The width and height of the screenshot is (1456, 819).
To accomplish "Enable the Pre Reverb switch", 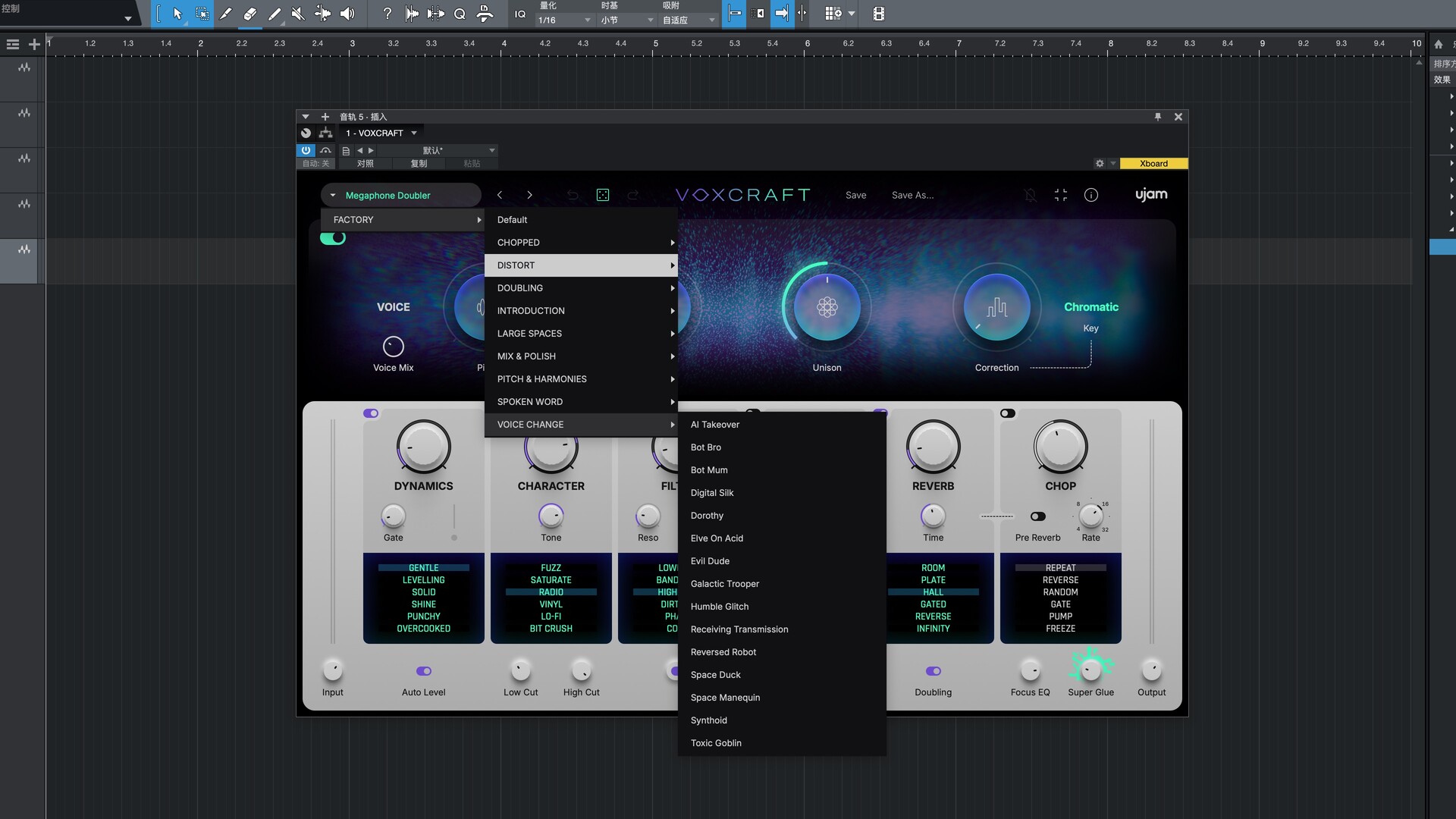I will 1037,516.
